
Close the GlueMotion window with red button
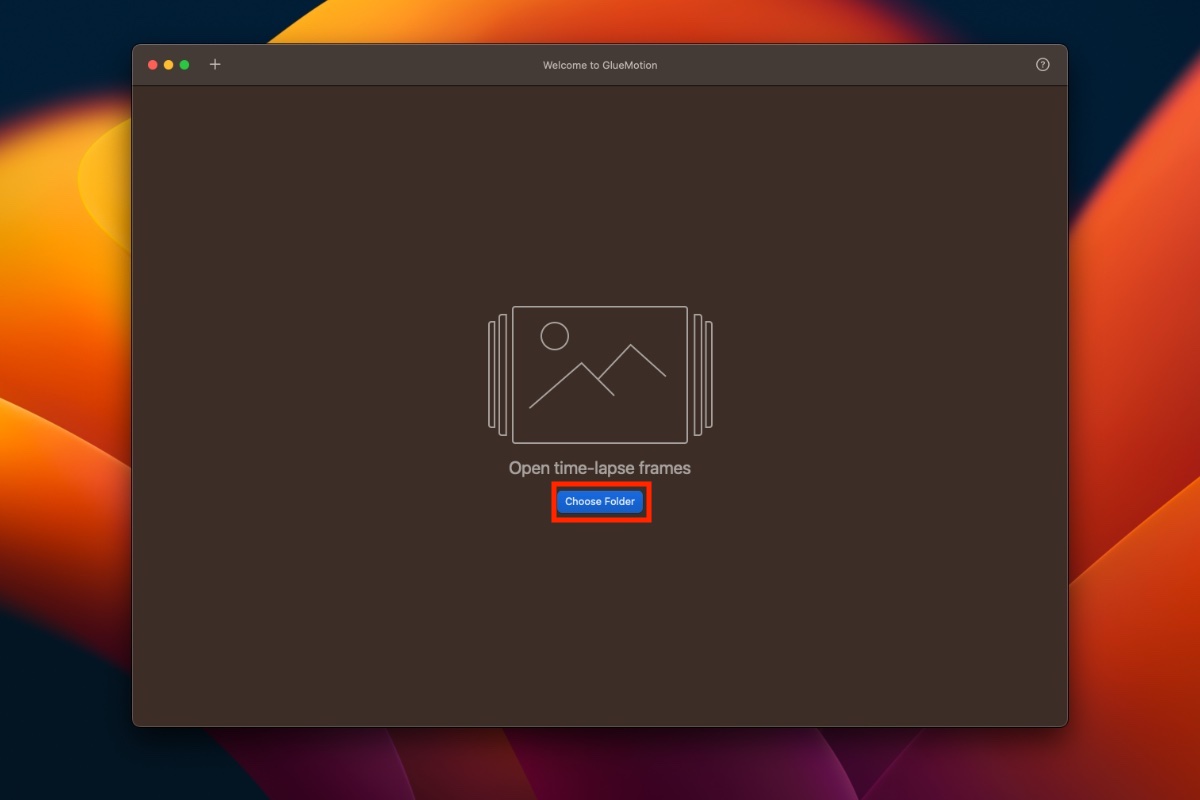[x=153, y=65]
